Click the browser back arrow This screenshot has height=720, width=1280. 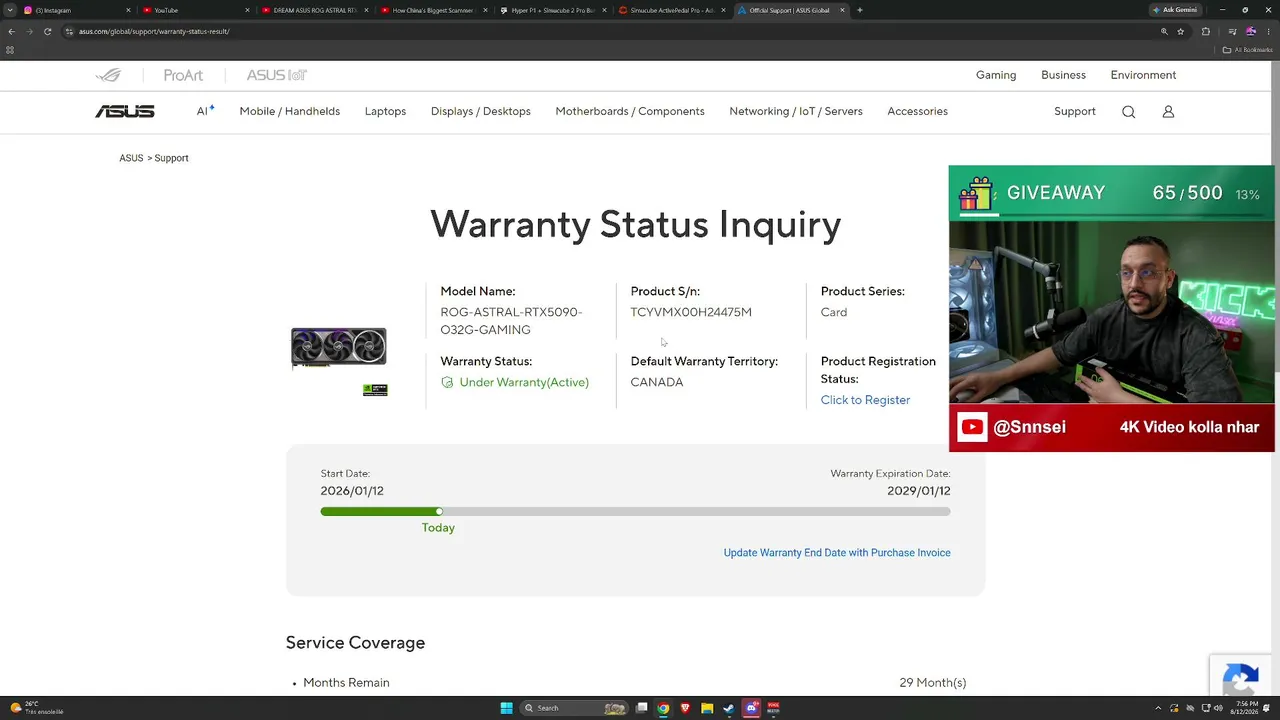point(11,32)
